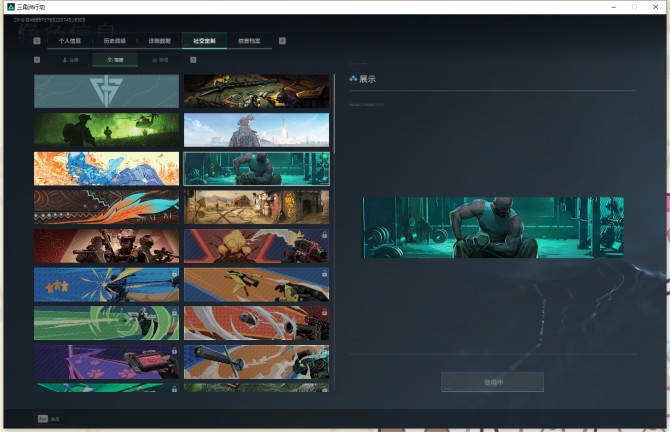The image size is (670, 432).
Task: Open the third sub-tab with thumbs-up icon
Action: coord(160,60)
